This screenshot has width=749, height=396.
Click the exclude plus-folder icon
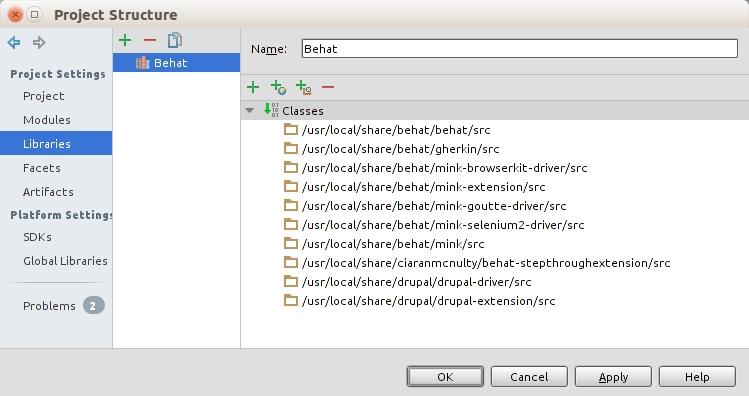tap(304, 87)
